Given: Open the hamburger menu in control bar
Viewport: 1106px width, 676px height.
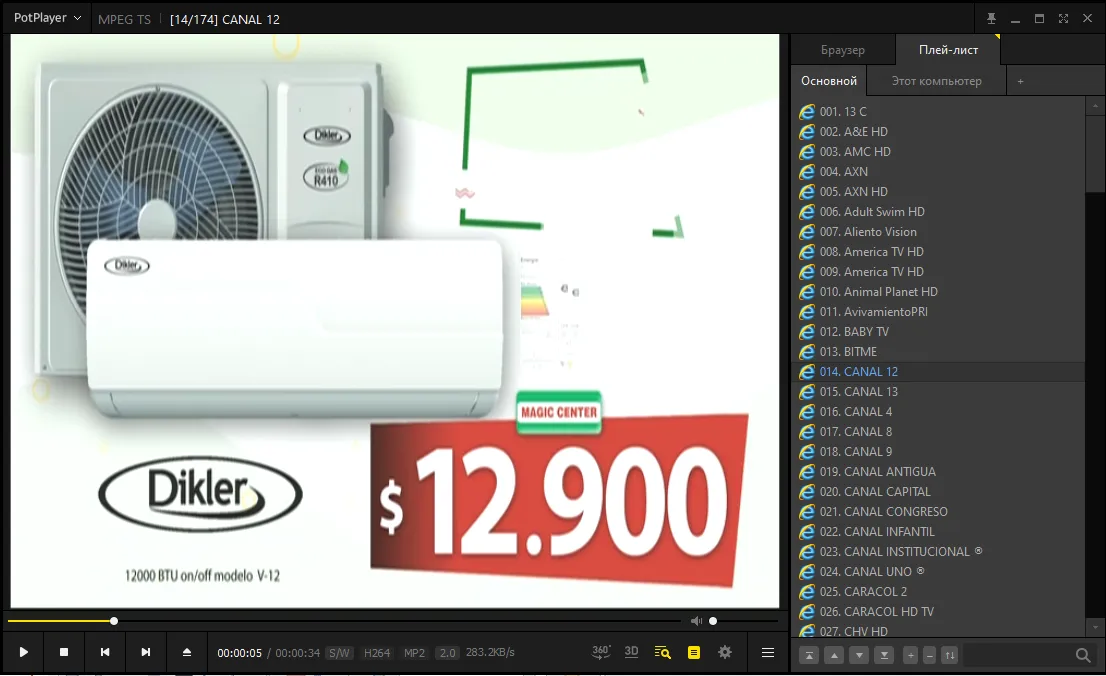Looking at the screenshot, I should (768, 653).
